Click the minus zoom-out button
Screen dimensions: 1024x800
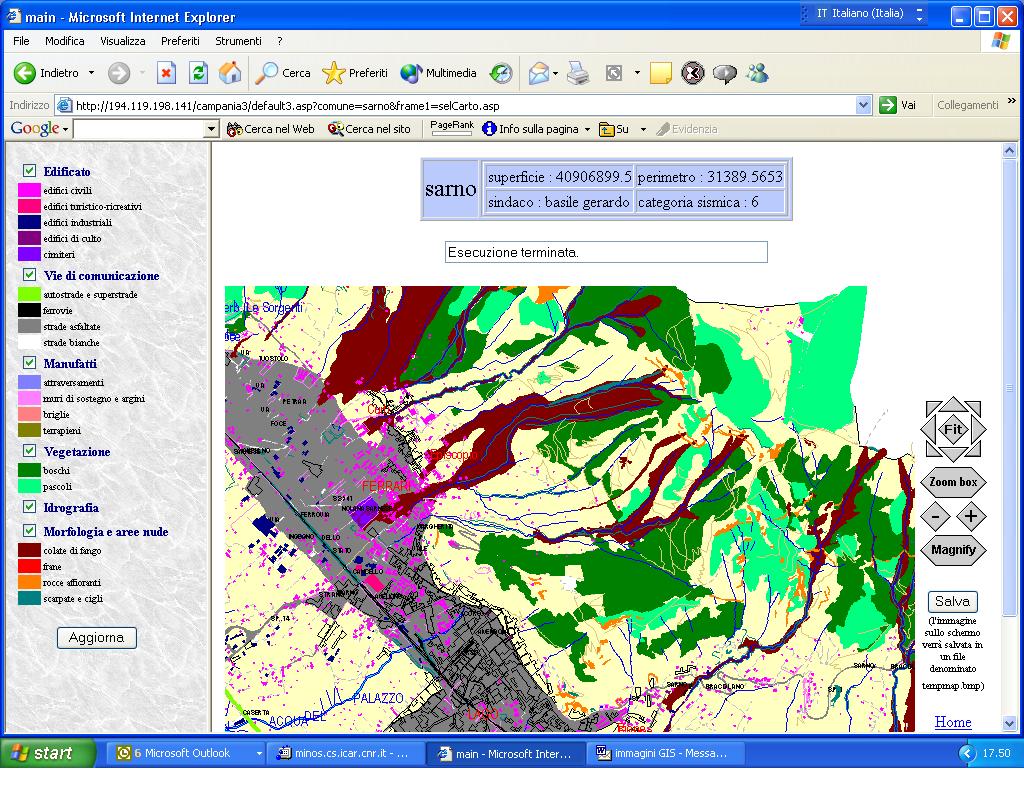click(x=935, y=517)
